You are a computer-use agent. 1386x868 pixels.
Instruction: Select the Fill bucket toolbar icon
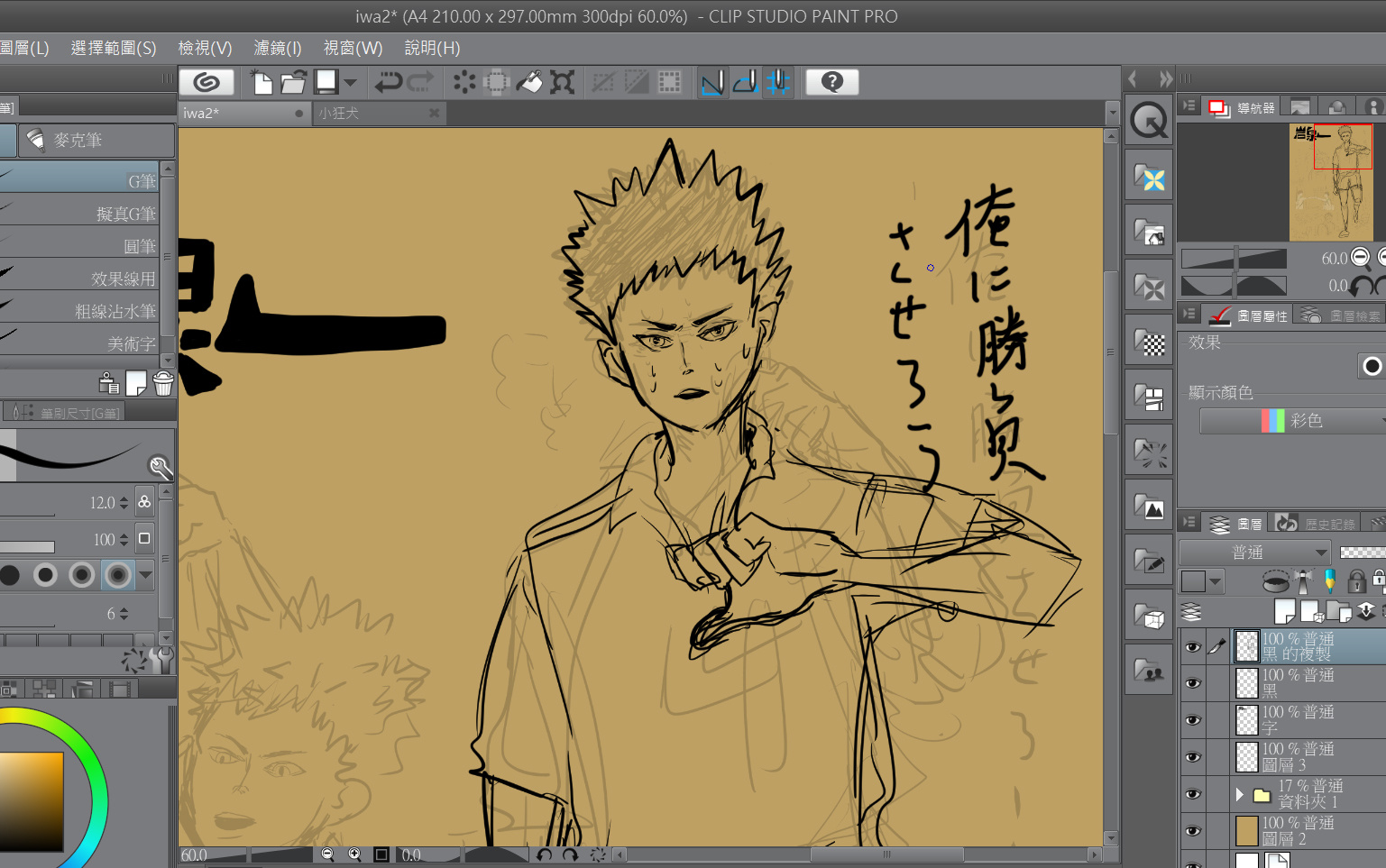click(529, 83)
